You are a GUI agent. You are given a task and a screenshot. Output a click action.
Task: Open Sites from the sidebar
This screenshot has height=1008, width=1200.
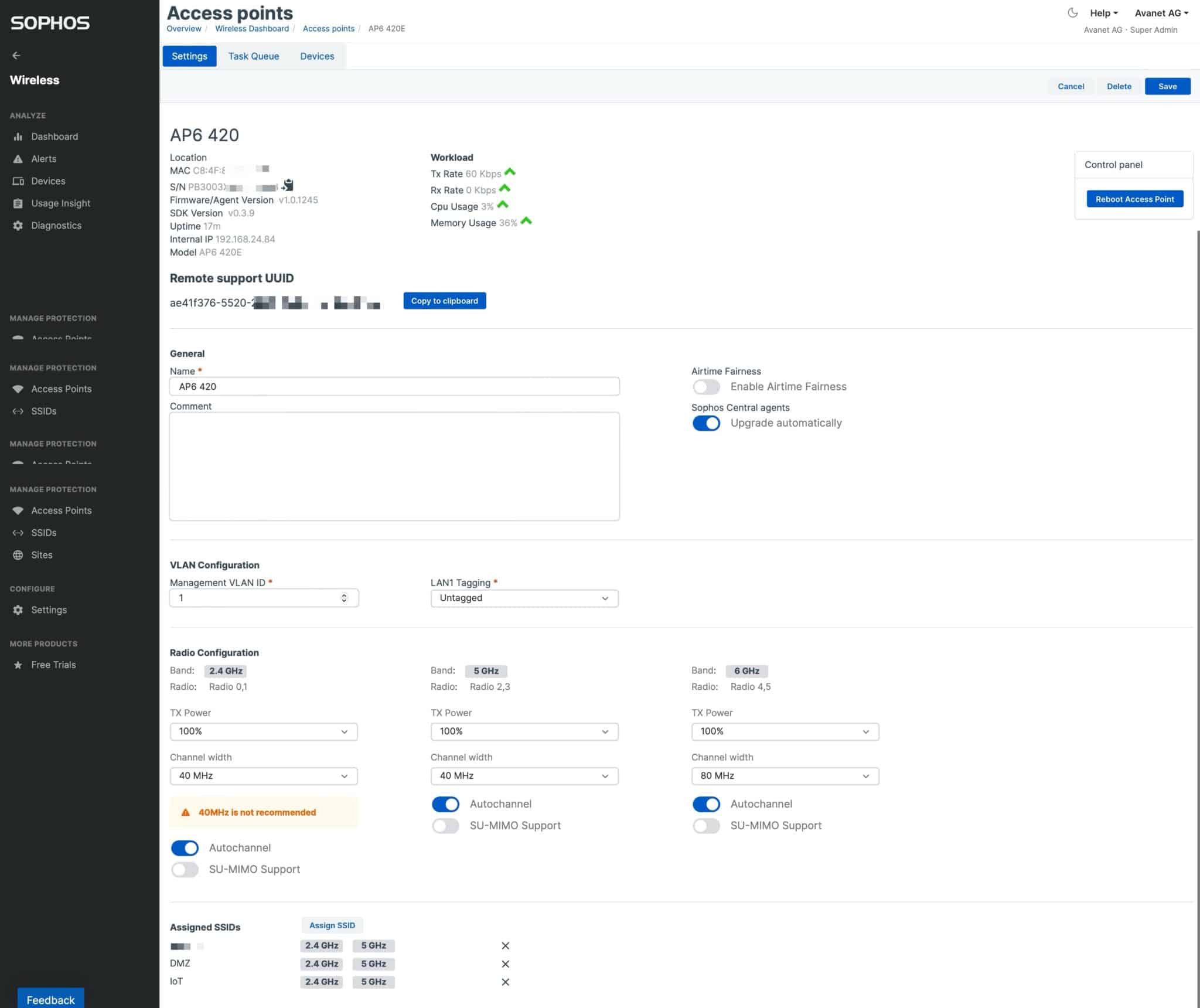41,554
